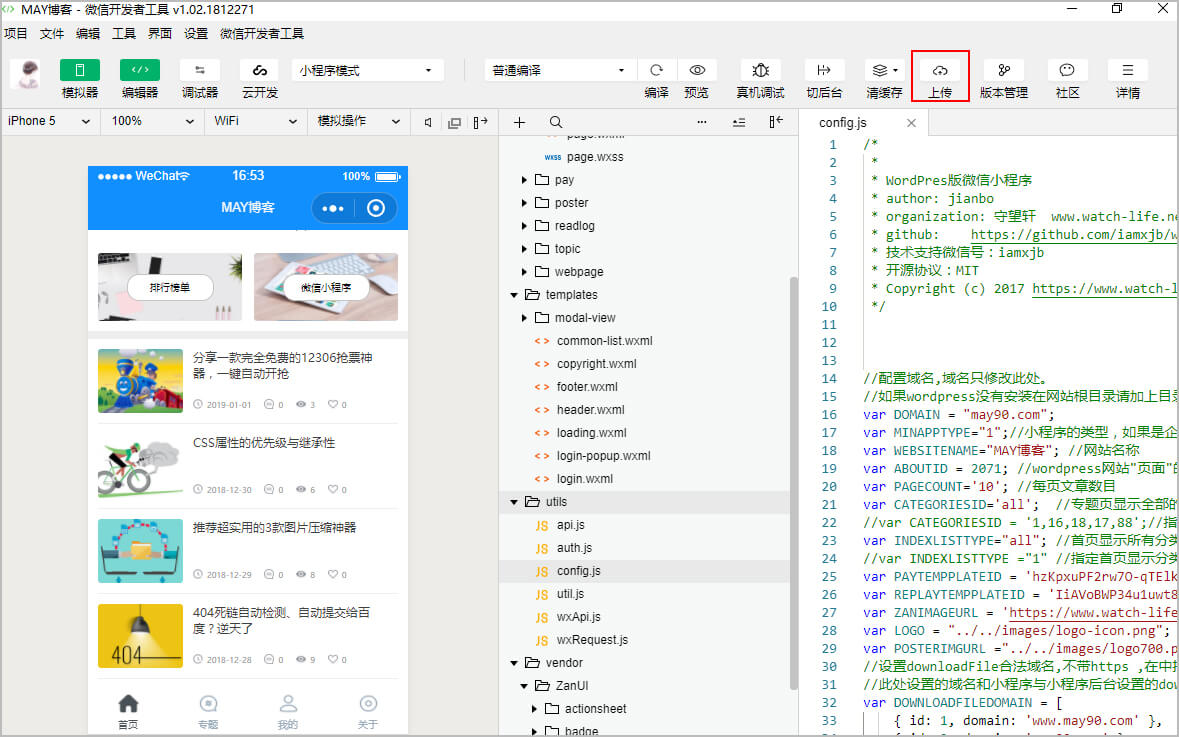Open Cloud development (云开发) icon
This screenshot has height=737, width=1179.
click(x=259, y=71)
